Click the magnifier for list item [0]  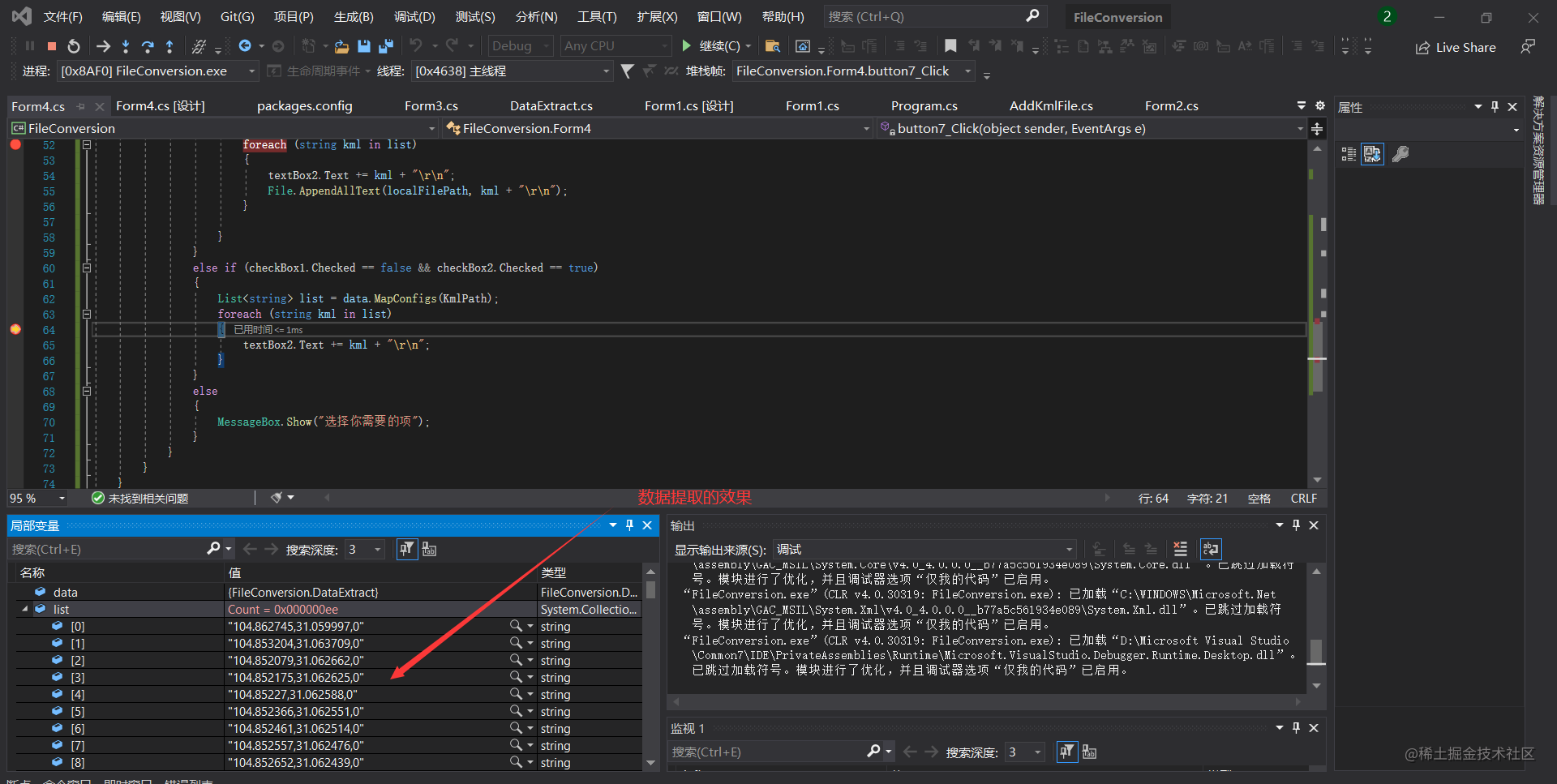516,626
